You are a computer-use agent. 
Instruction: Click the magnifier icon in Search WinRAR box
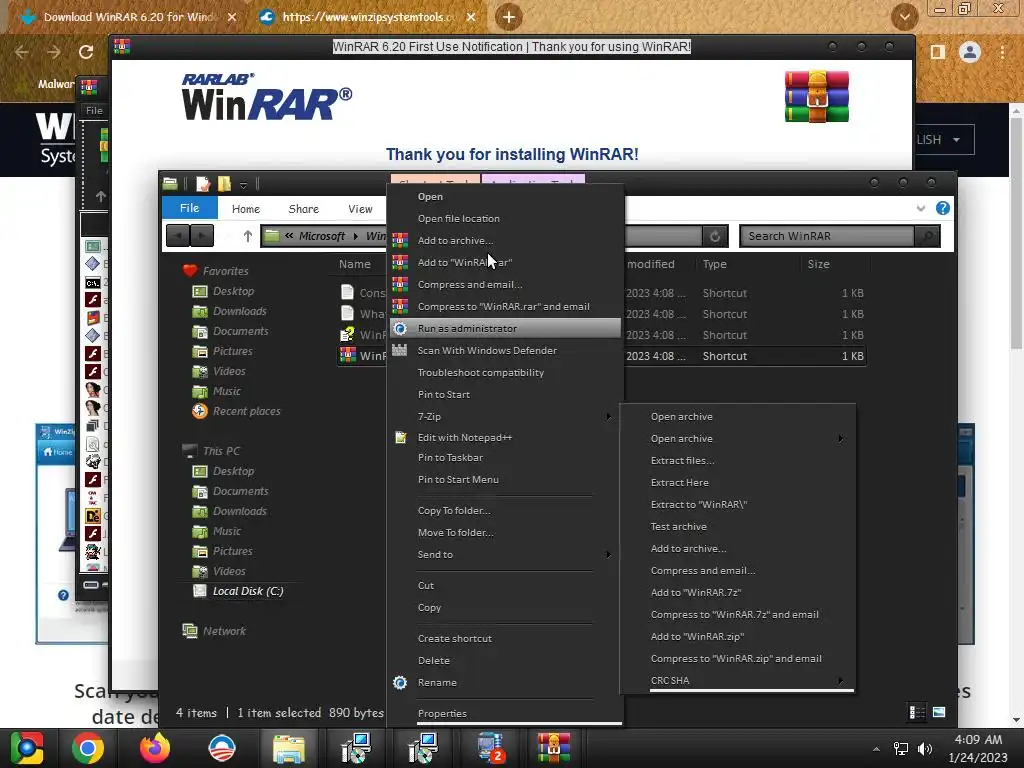(x=927, y=236)
